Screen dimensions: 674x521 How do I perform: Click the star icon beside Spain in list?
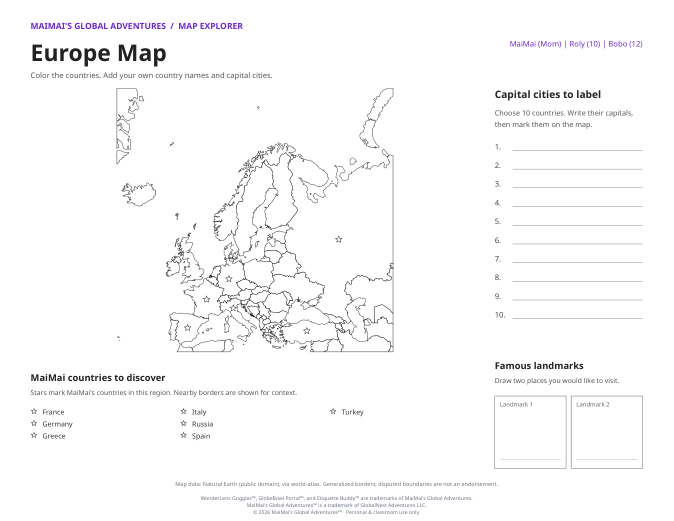click(x=184, y=435)
